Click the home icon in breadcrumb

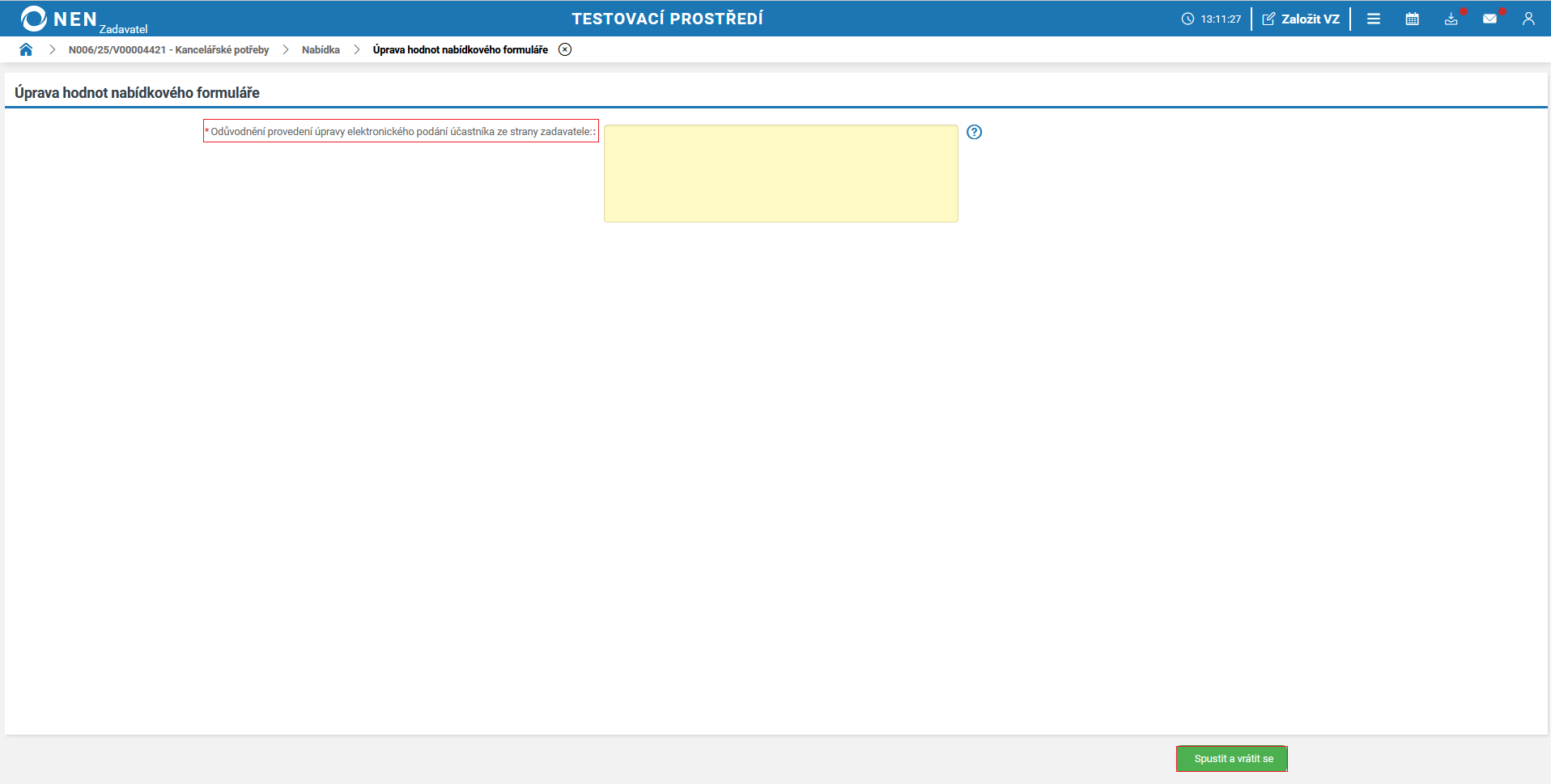coord(26,49)
